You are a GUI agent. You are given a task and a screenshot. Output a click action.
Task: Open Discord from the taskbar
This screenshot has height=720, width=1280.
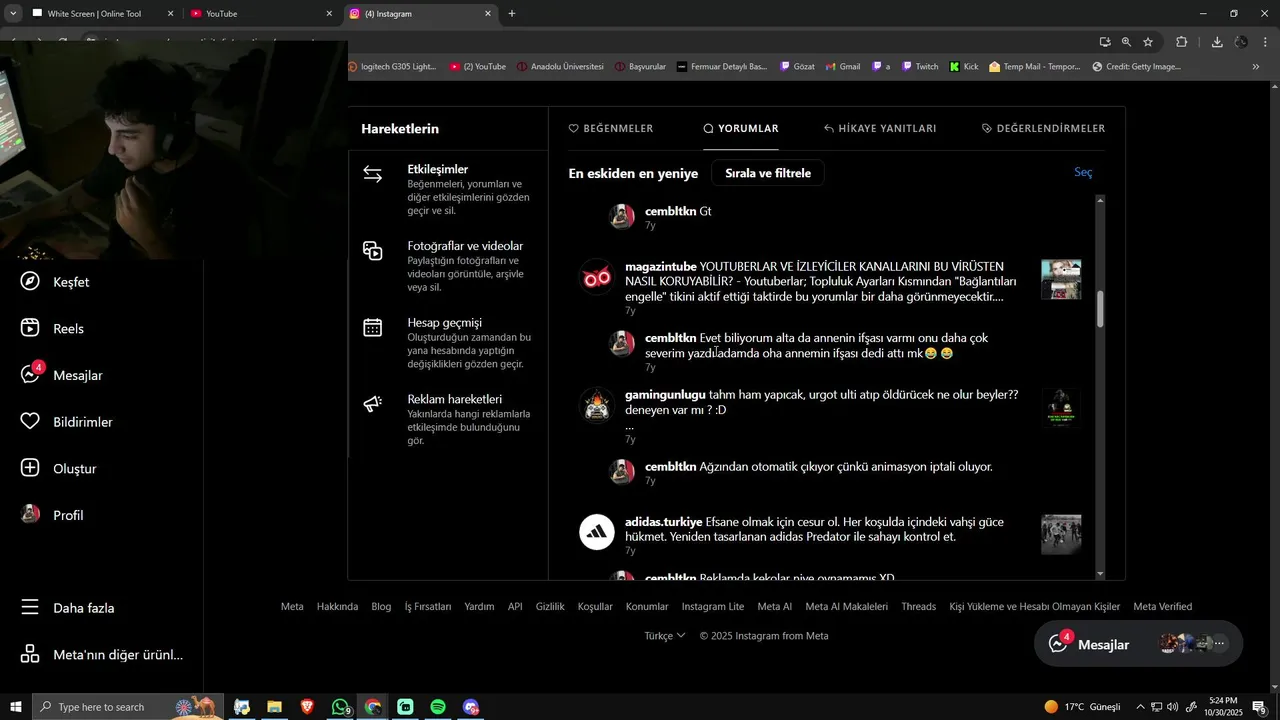click(471, 707)
